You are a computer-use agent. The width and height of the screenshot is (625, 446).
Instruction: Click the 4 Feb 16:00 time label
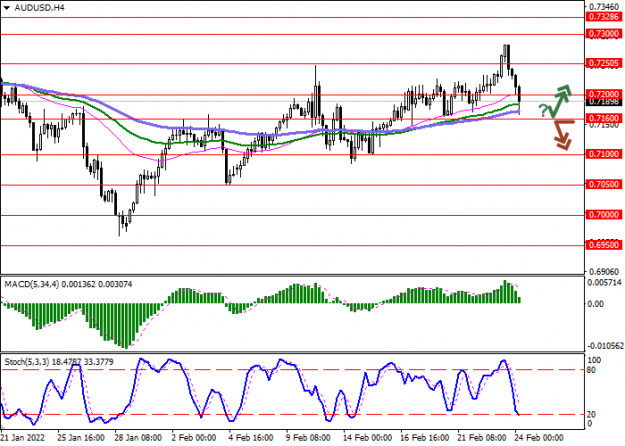tap(252, 438)
